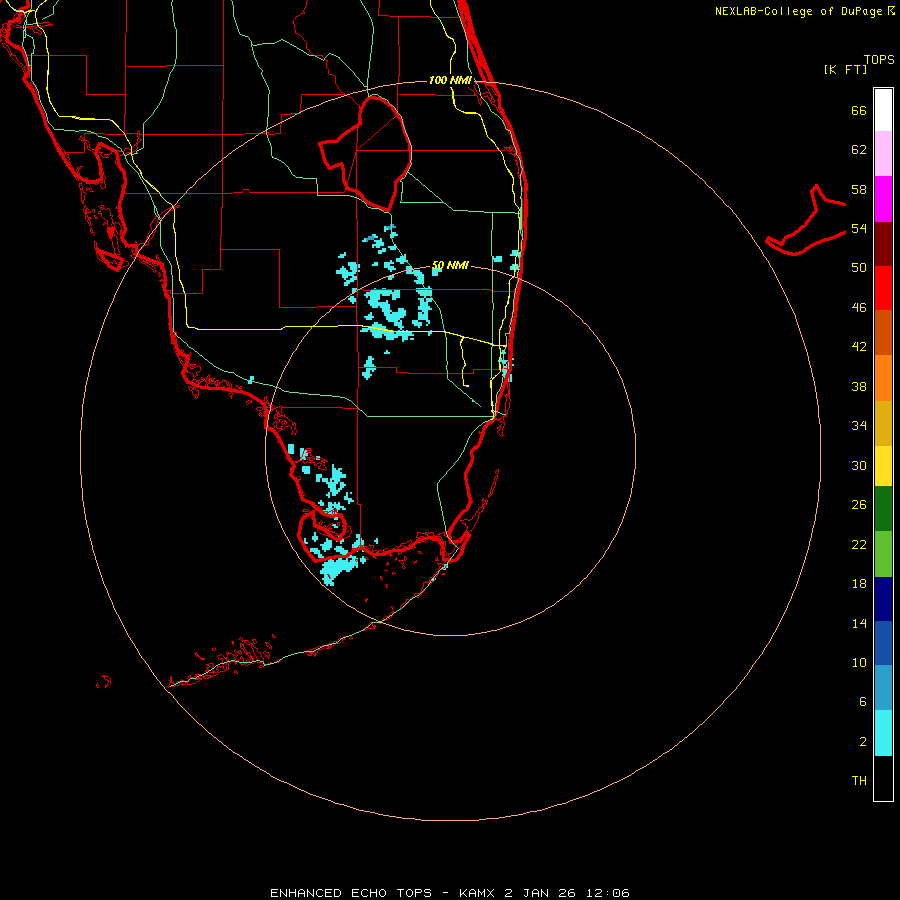Click the 22 legend value
900x900 pixels.
pos(859,544)
